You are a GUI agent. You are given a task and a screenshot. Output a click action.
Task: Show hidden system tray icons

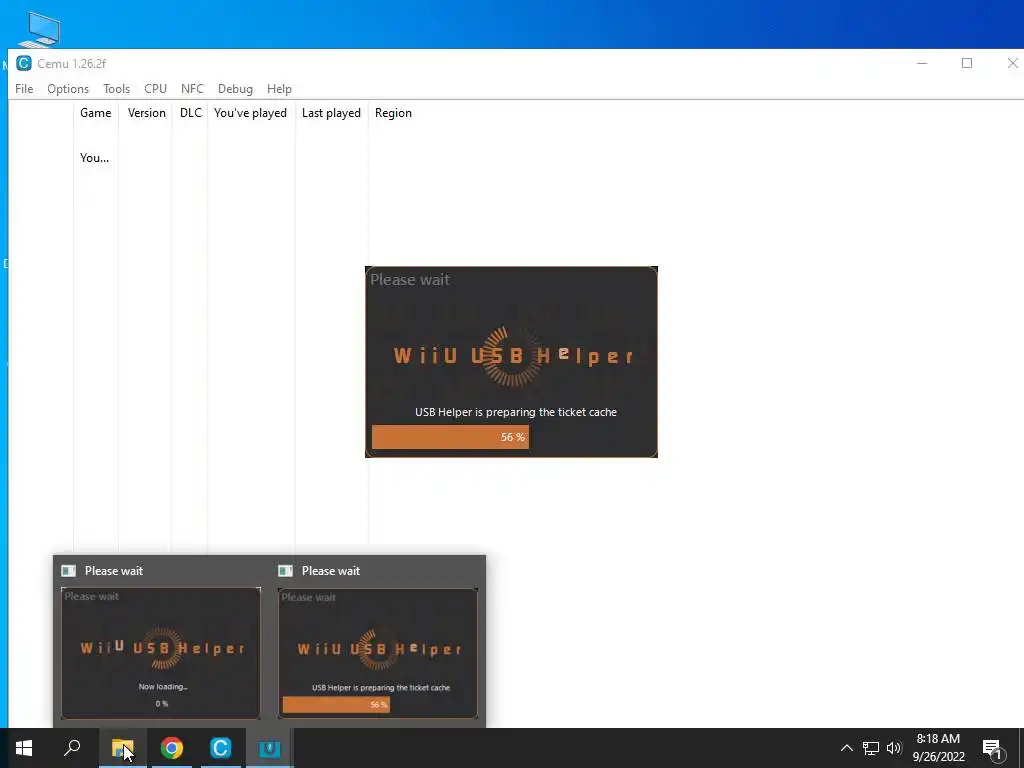(846, 748)
